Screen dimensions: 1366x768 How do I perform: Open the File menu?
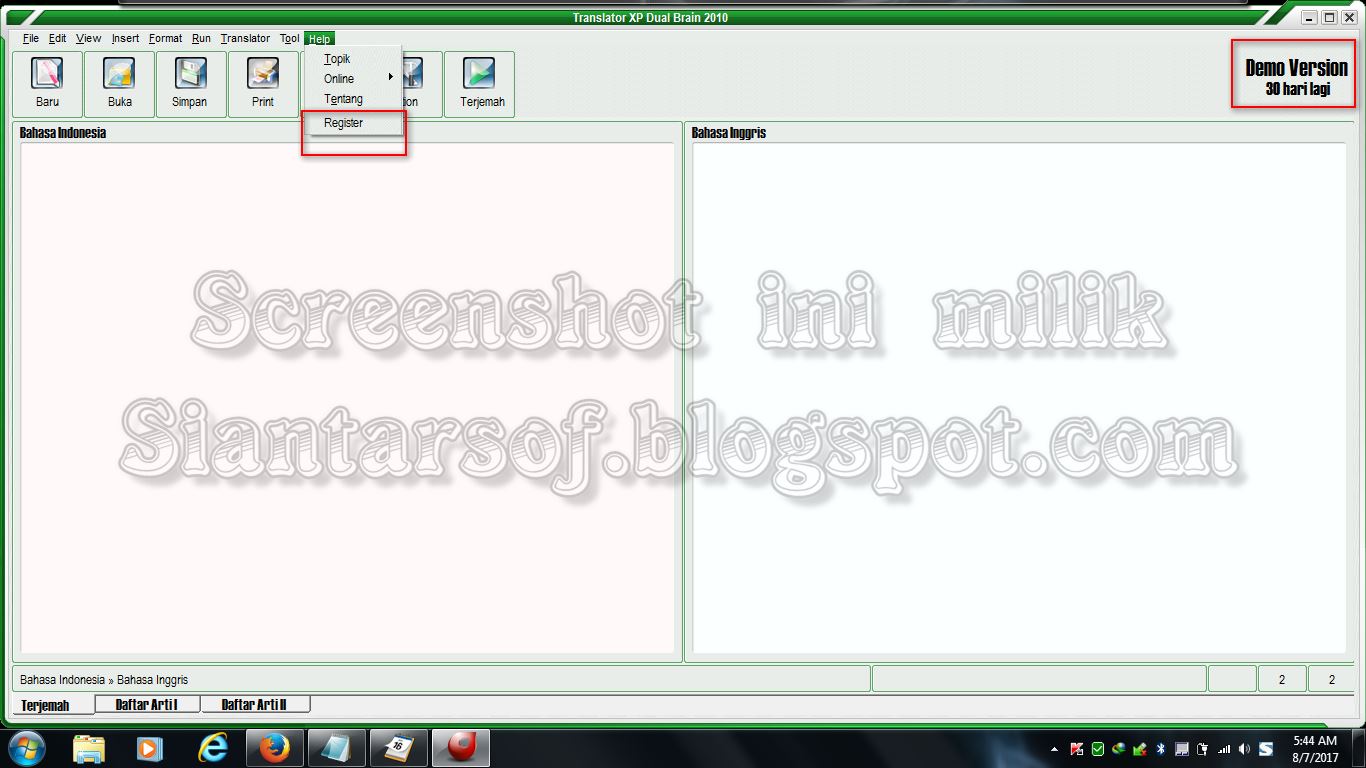click(x=30, y=39)
